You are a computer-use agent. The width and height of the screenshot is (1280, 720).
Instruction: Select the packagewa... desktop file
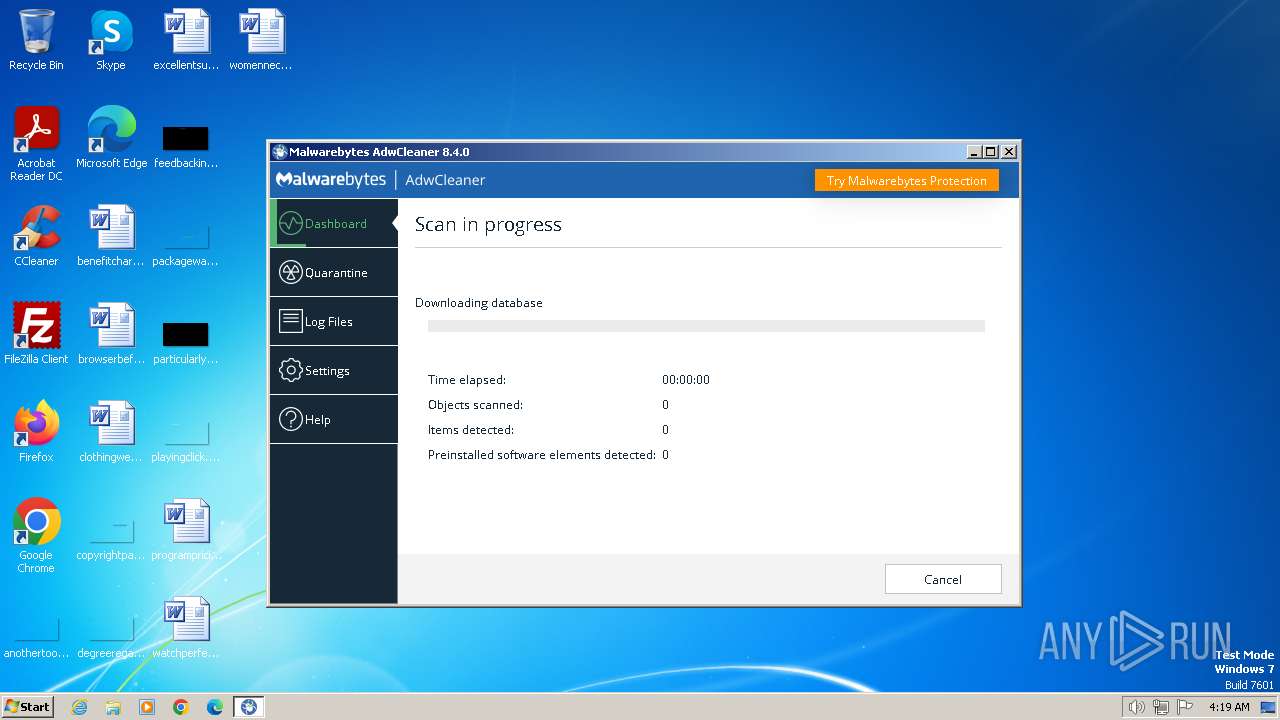(186, 243)
